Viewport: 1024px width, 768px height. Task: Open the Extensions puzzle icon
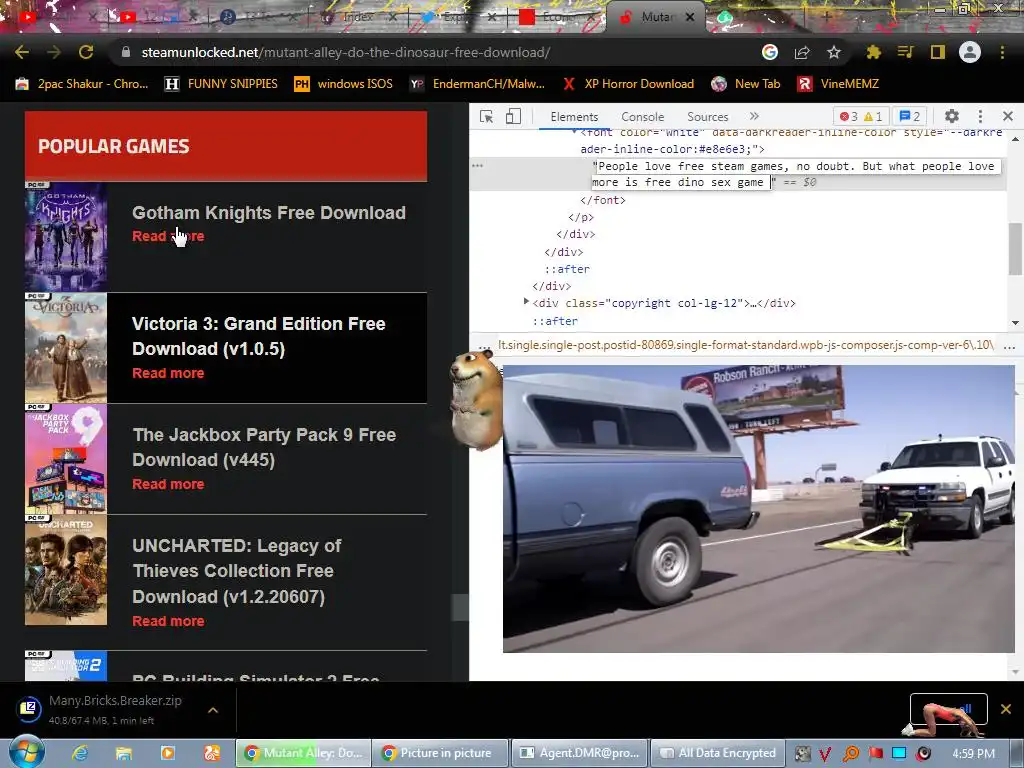[x=873, y=52]
